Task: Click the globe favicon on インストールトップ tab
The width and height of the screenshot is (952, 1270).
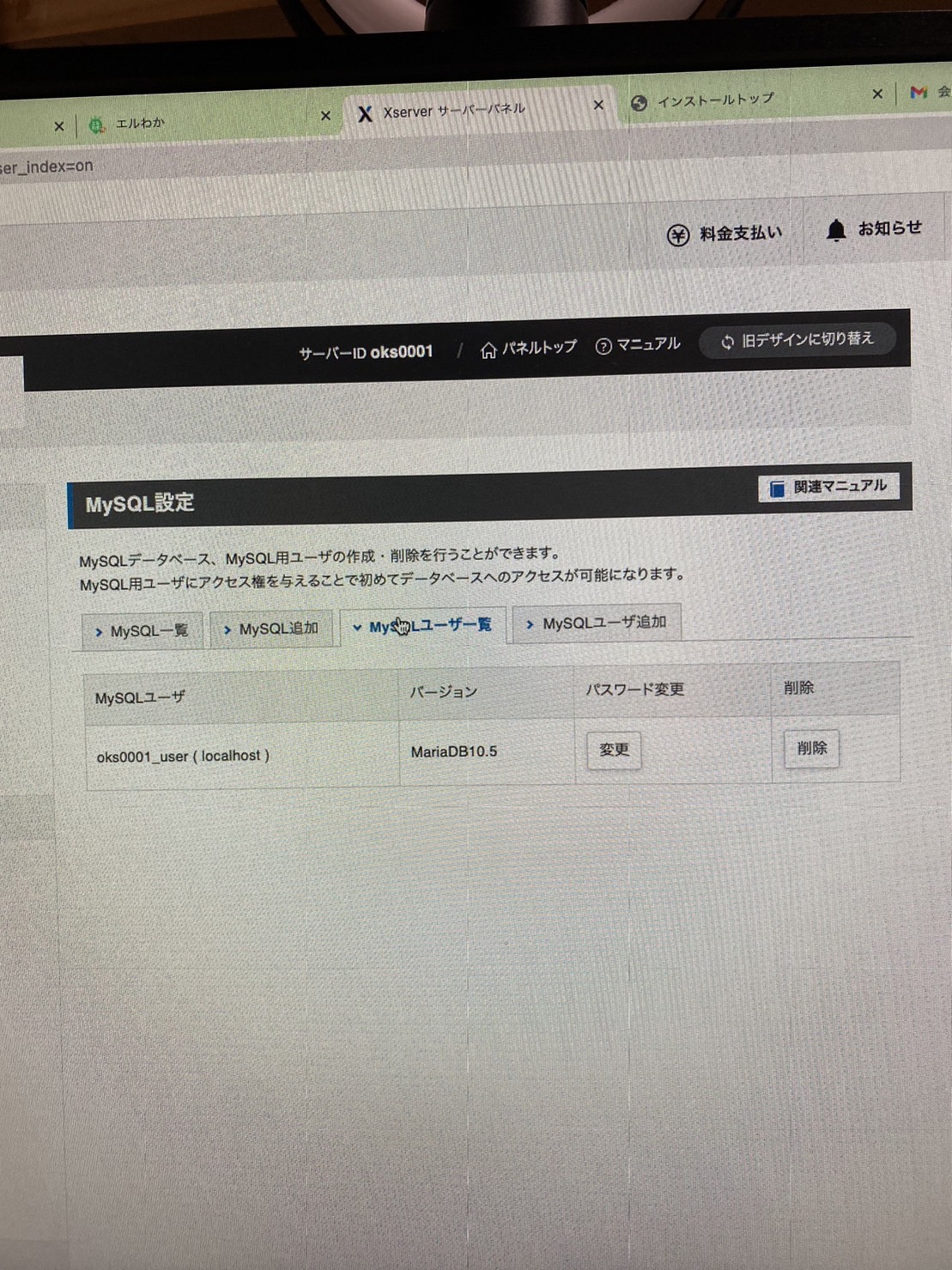Action: pos(639,103)
